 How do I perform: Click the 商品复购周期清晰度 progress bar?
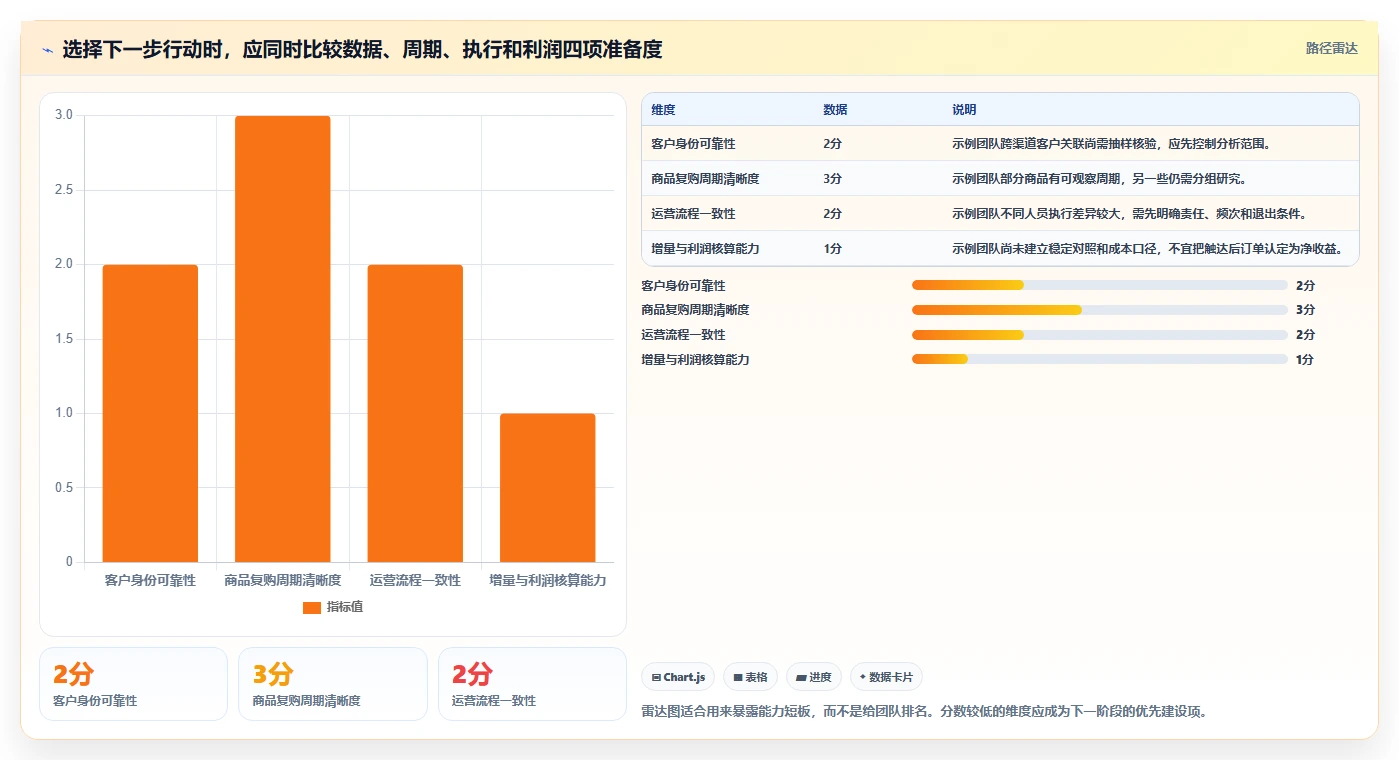pyautogui.click(x=1099, y=310)
